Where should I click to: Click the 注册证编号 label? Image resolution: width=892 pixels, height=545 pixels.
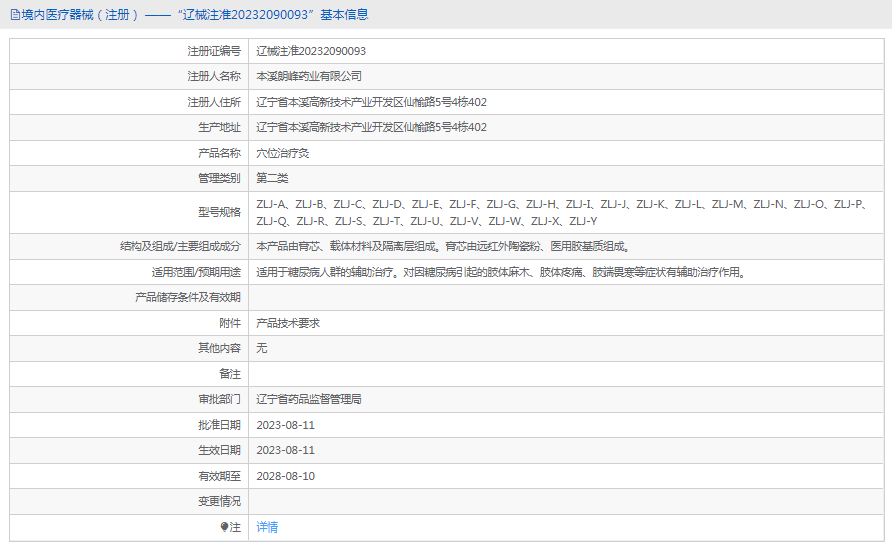[214, 51]
